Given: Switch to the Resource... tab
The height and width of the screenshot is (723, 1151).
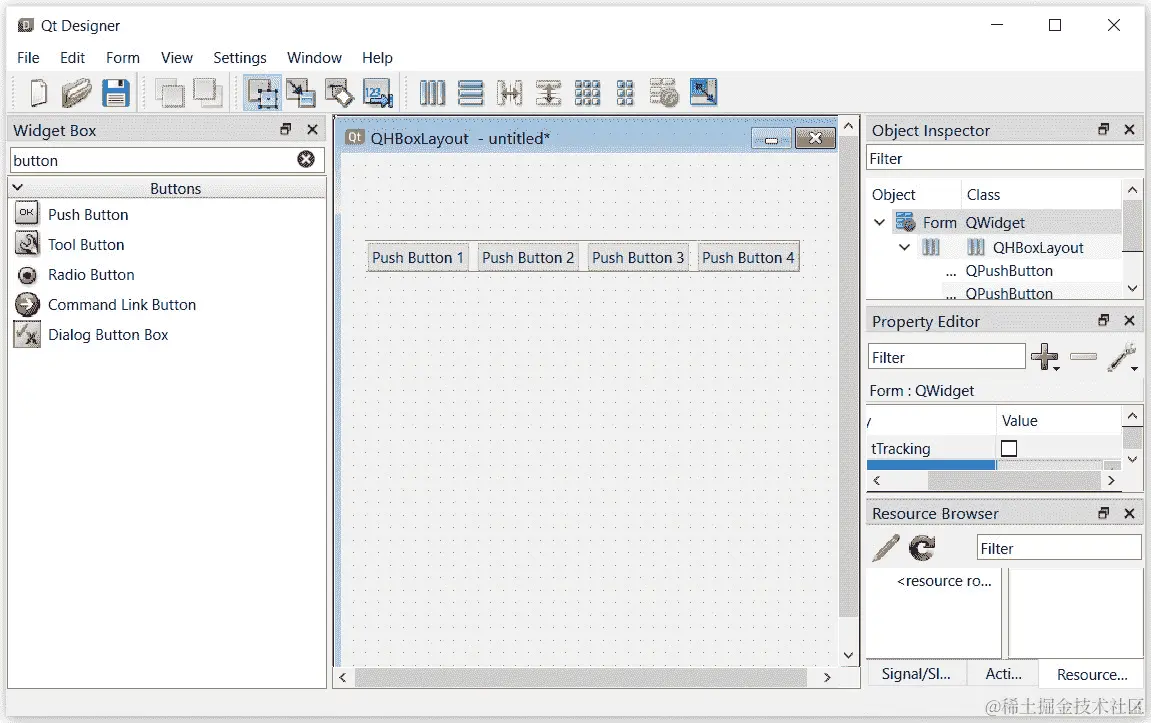Looking at the screenshot, I should coord(1092,674).
